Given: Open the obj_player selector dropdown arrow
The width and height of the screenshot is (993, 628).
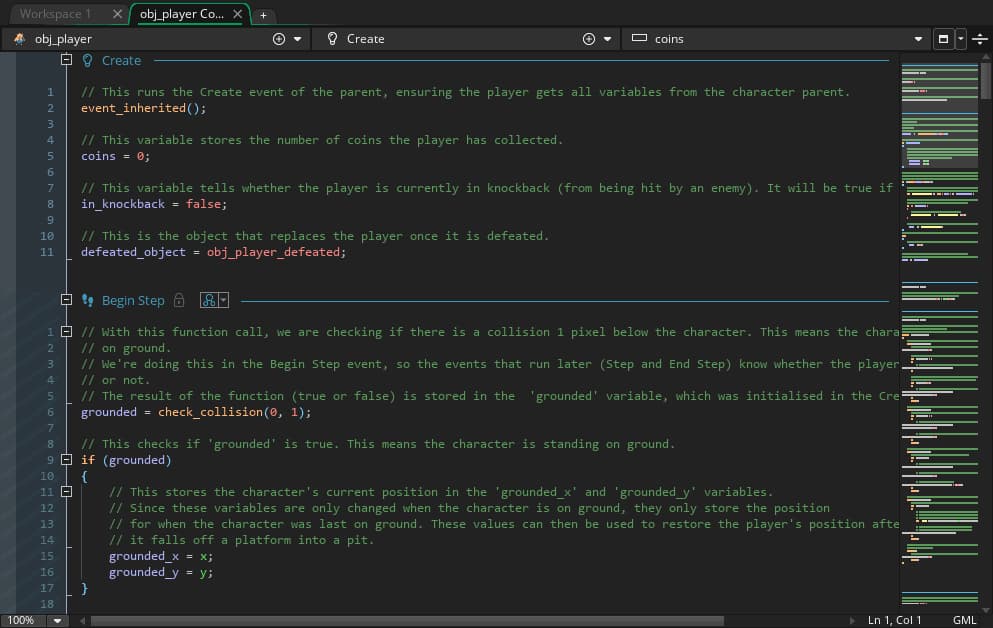Looking at the screenshot, I should pyautogui.click(x=296, y=39).
